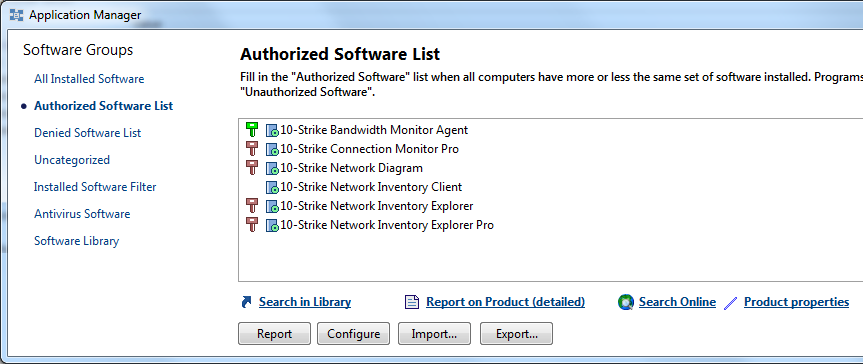This screenshot has width=863, height=364.
Task: Click the globe magnifier icon beside Search Online
Action: (625, 302)
